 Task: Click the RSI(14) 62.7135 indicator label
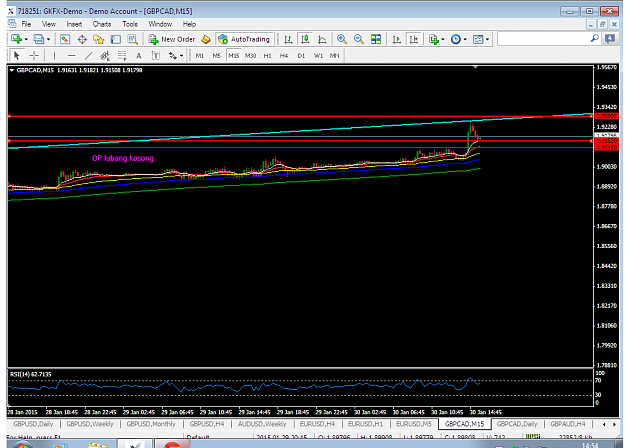click(31, 374)
